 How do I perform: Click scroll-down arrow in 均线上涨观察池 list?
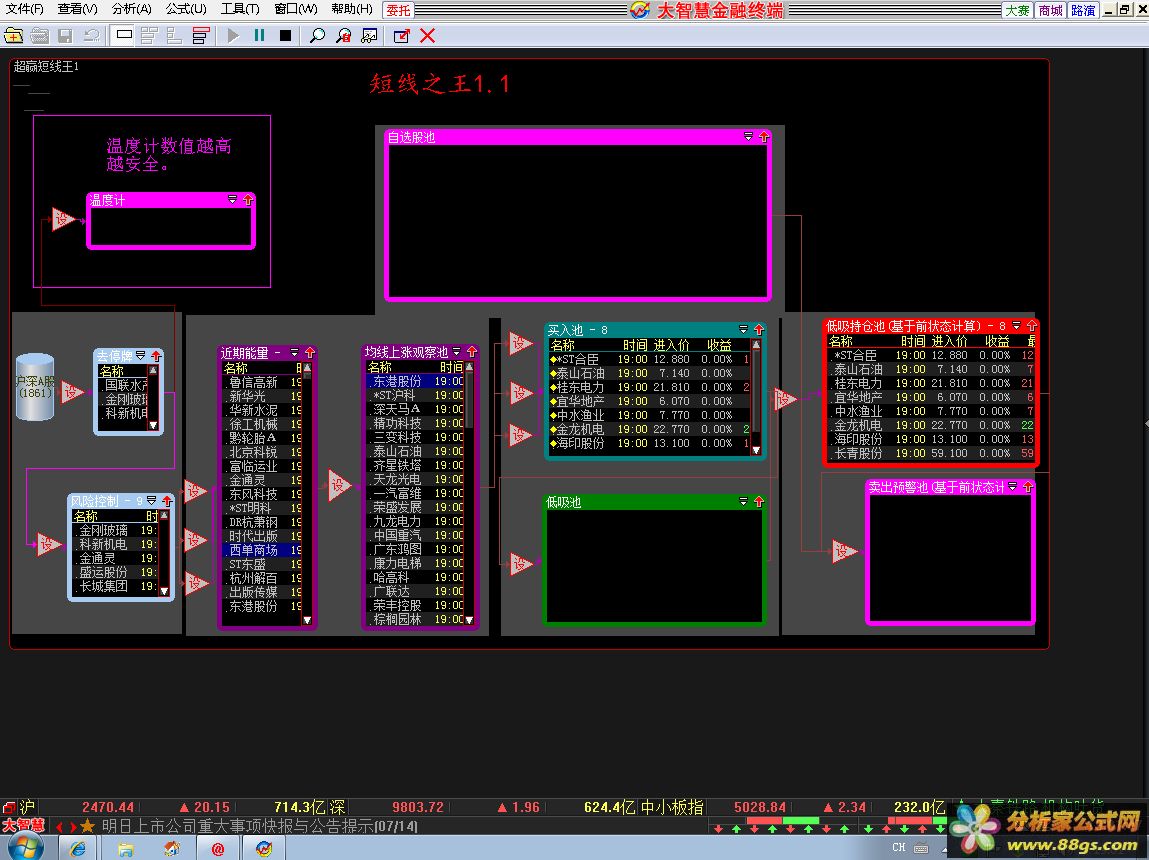(x=469, y=620)
